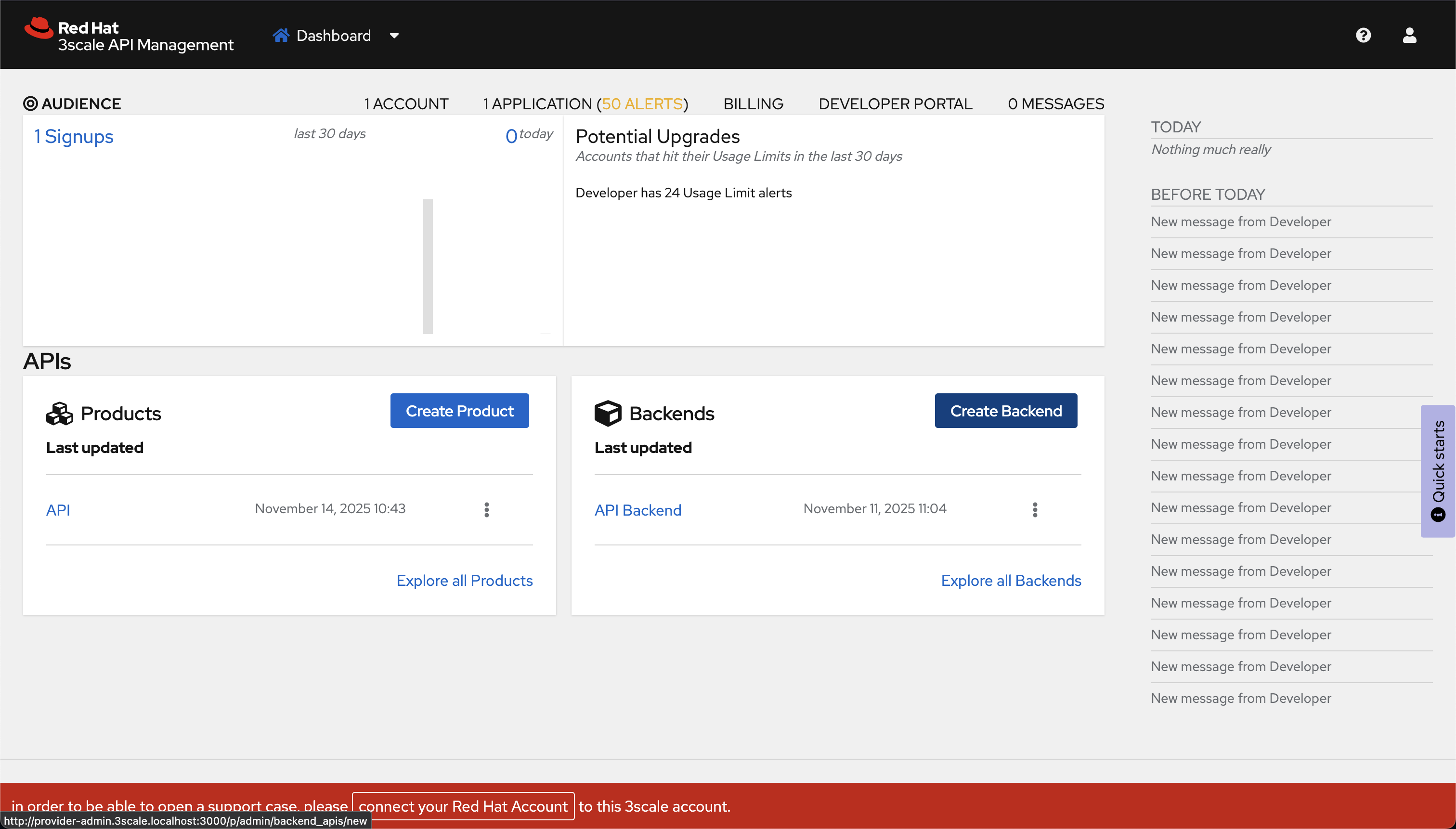Image resolution: width=1456 pixels, height=829 pixels.
Task: Open the user account icon
Action: coord(1409,35)
